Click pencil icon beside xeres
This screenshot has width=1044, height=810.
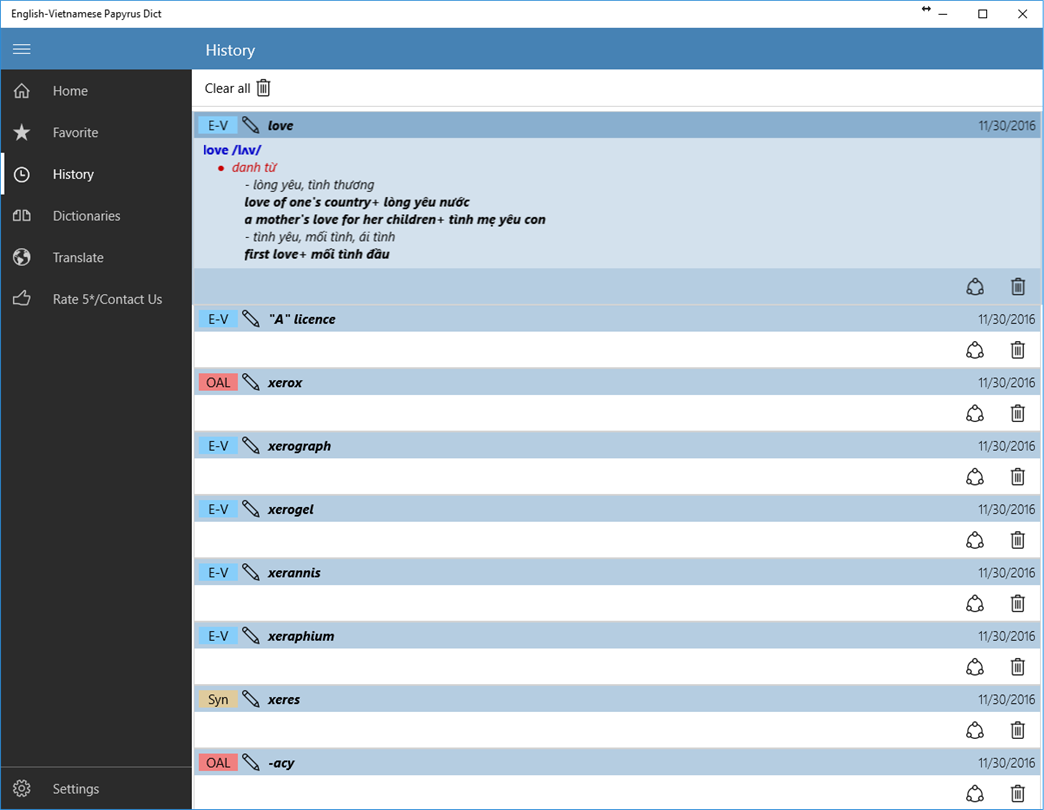tap(250, 699)
